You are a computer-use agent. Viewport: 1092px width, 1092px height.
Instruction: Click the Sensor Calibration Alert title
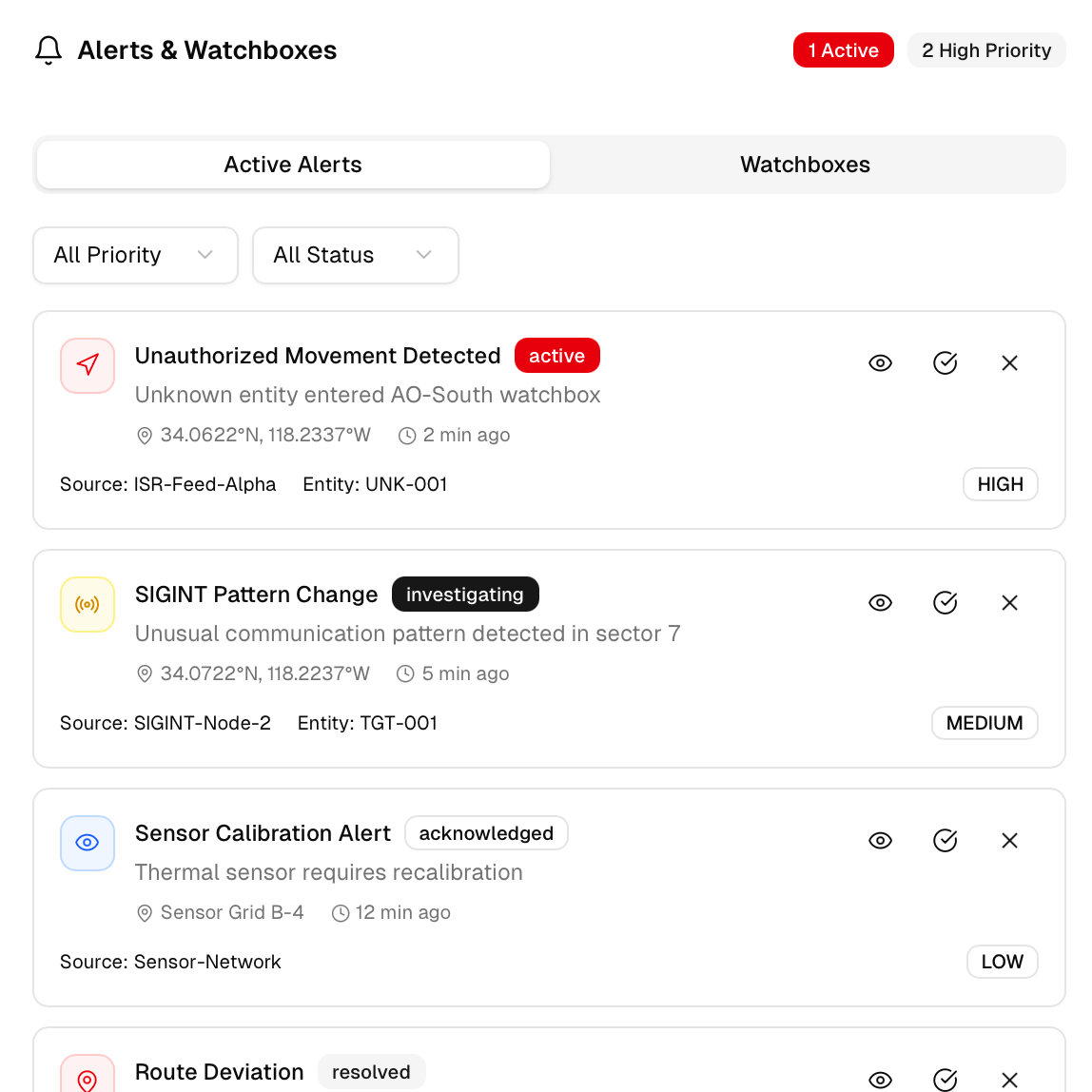263,833
